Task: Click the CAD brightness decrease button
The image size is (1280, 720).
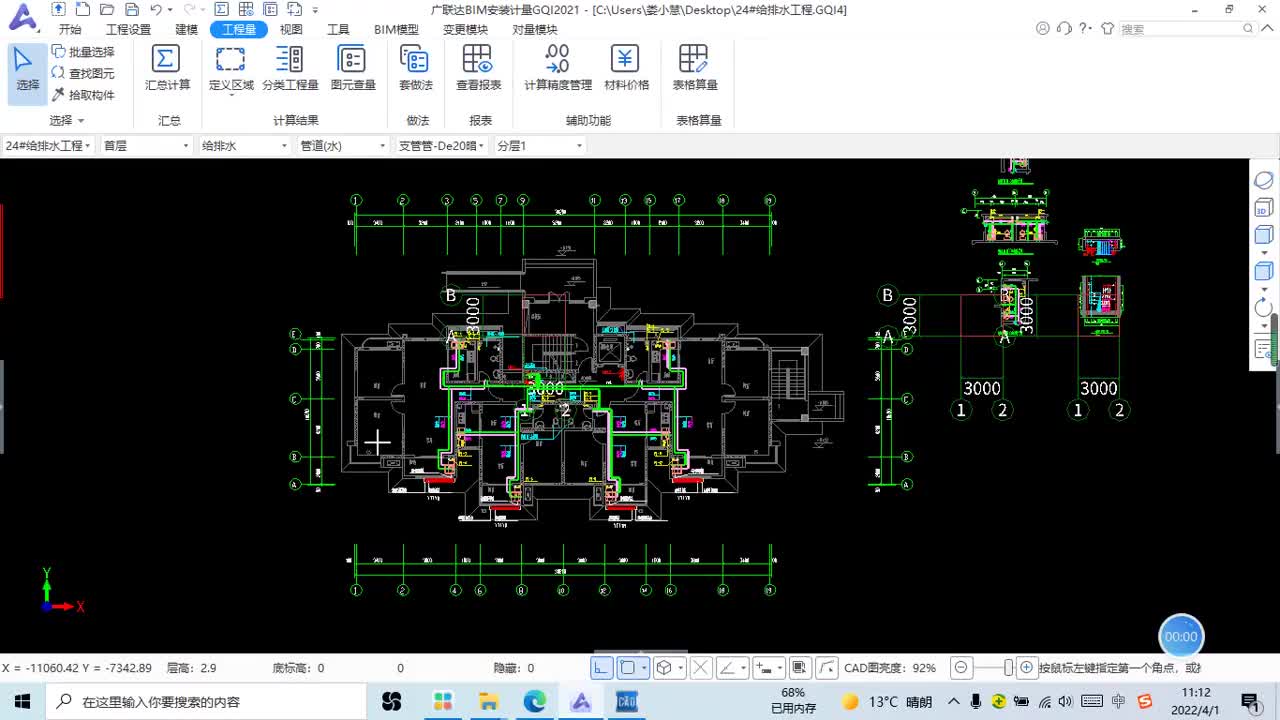Action: tap(961, 668)
